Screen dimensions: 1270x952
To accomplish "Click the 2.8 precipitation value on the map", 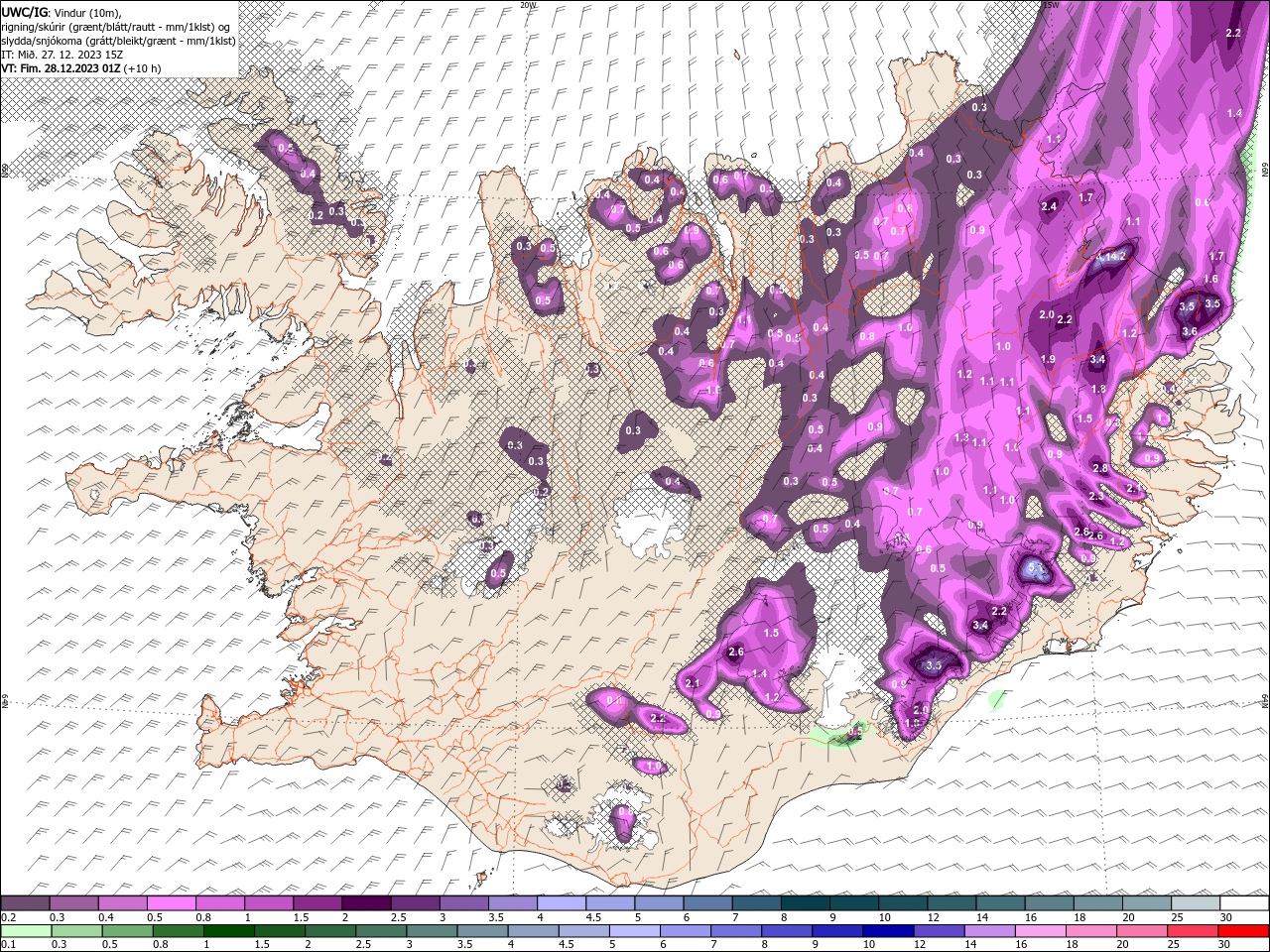I will point(1100,468).
